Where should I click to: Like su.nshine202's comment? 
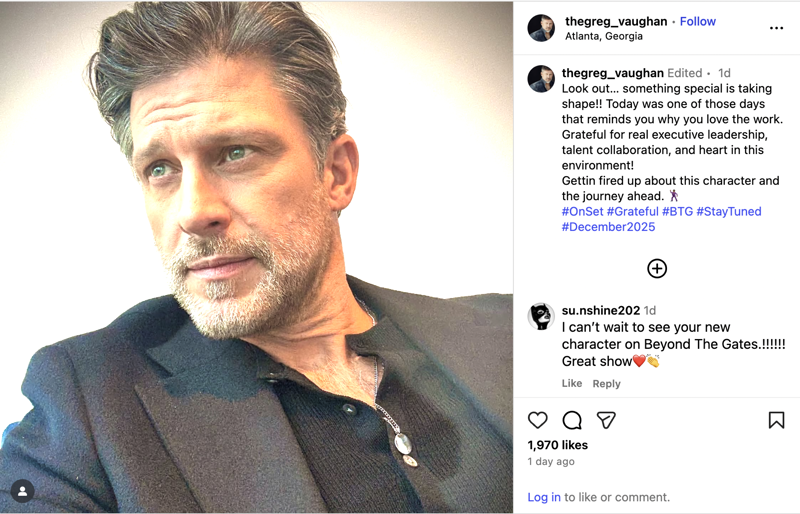coord(572,383)
